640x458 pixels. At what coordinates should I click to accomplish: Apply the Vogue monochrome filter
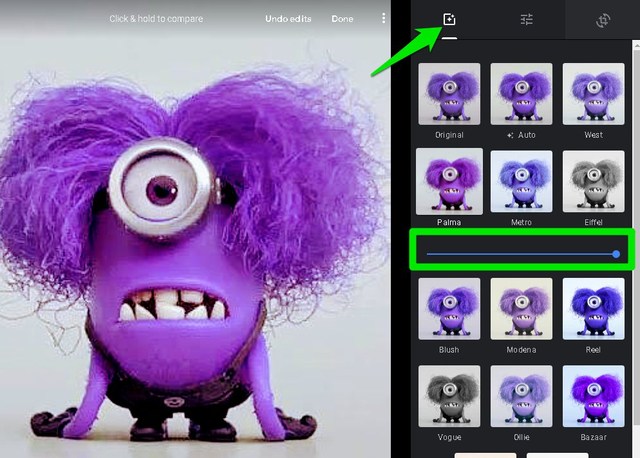tap(449, 396)
